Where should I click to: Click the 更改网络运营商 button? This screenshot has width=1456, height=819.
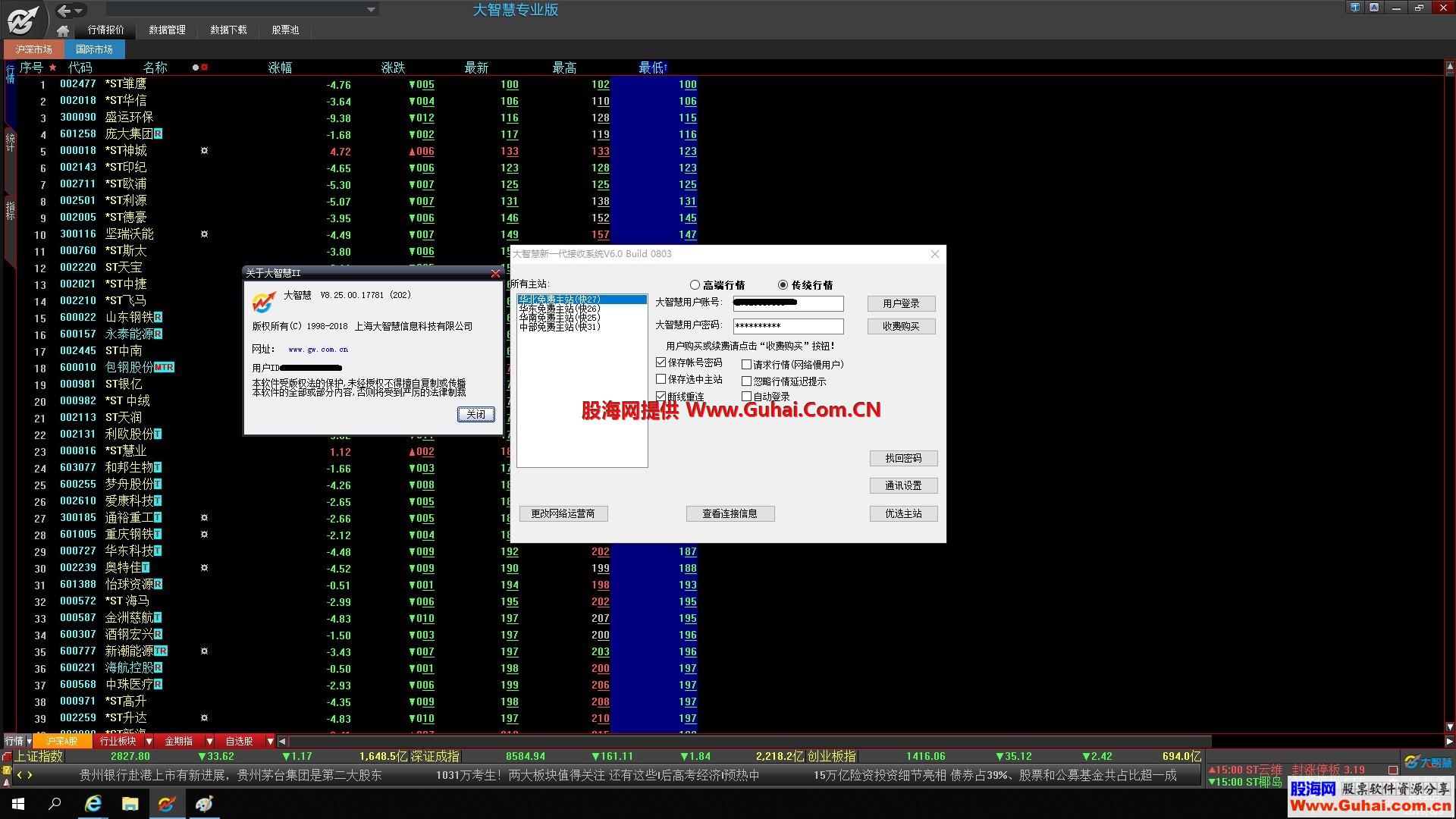[563, 513]
